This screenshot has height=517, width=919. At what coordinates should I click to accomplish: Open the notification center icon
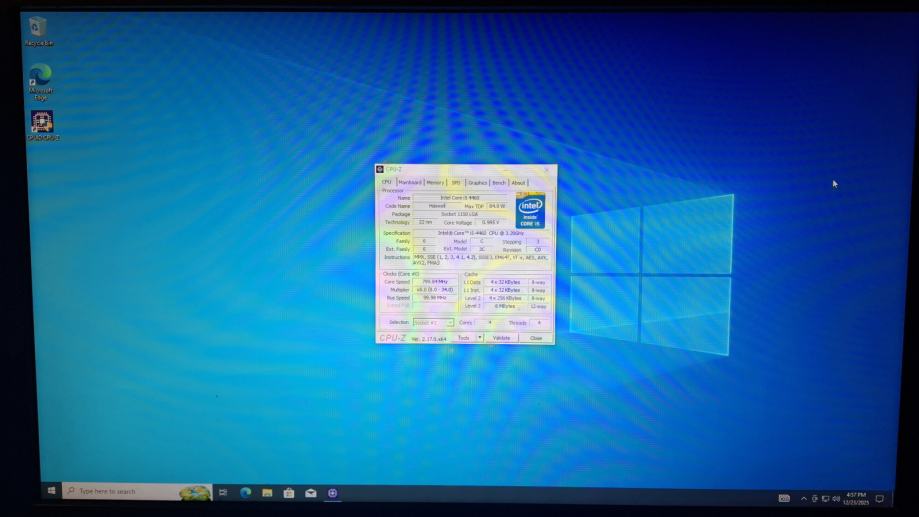(879, 499)
